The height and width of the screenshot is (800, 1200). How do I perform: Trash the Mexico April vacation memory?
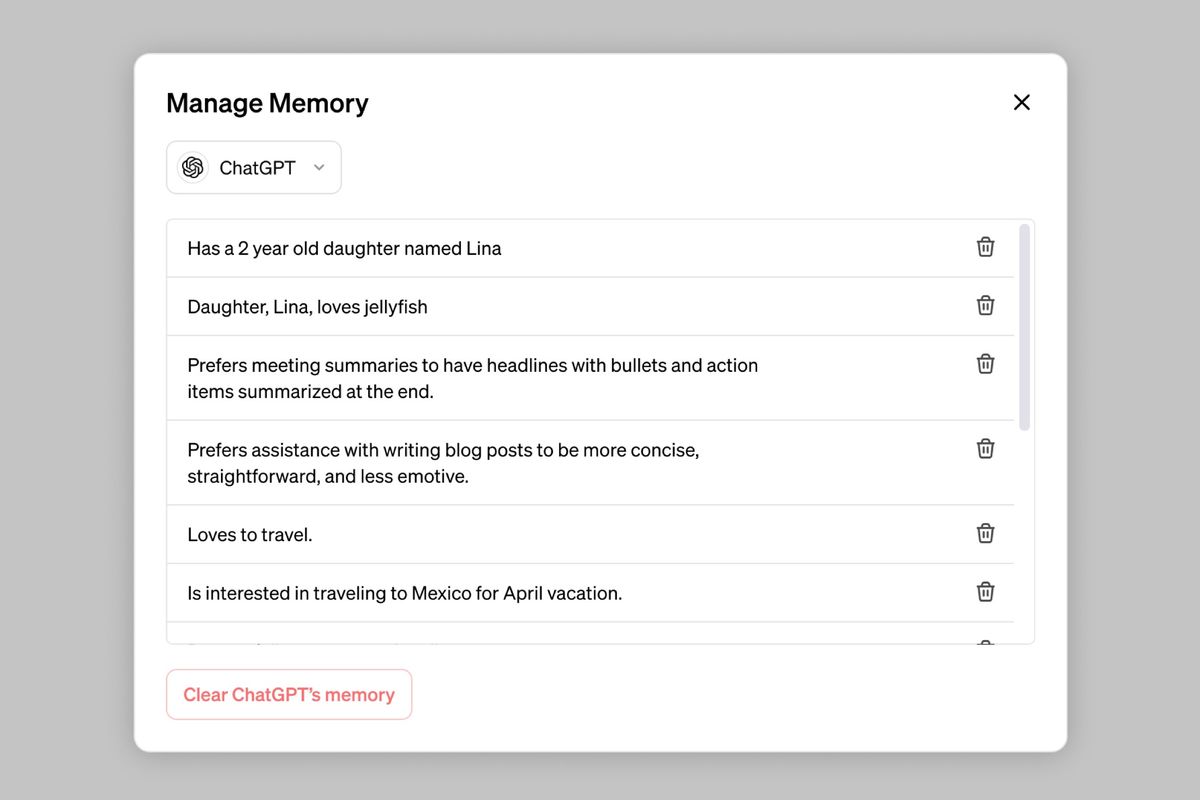(x=985, y=592)
